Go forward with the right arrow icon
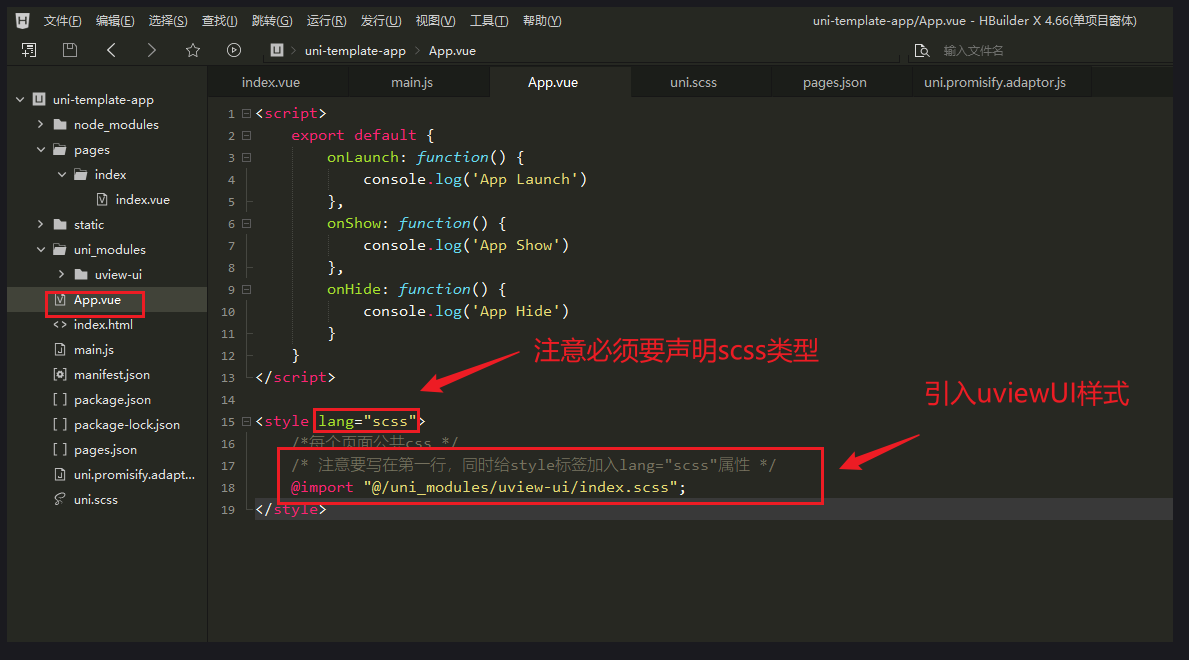Image resolution: width=1189 pixels, height=660 pixels. pyautogui.click(x=152, y=50)
